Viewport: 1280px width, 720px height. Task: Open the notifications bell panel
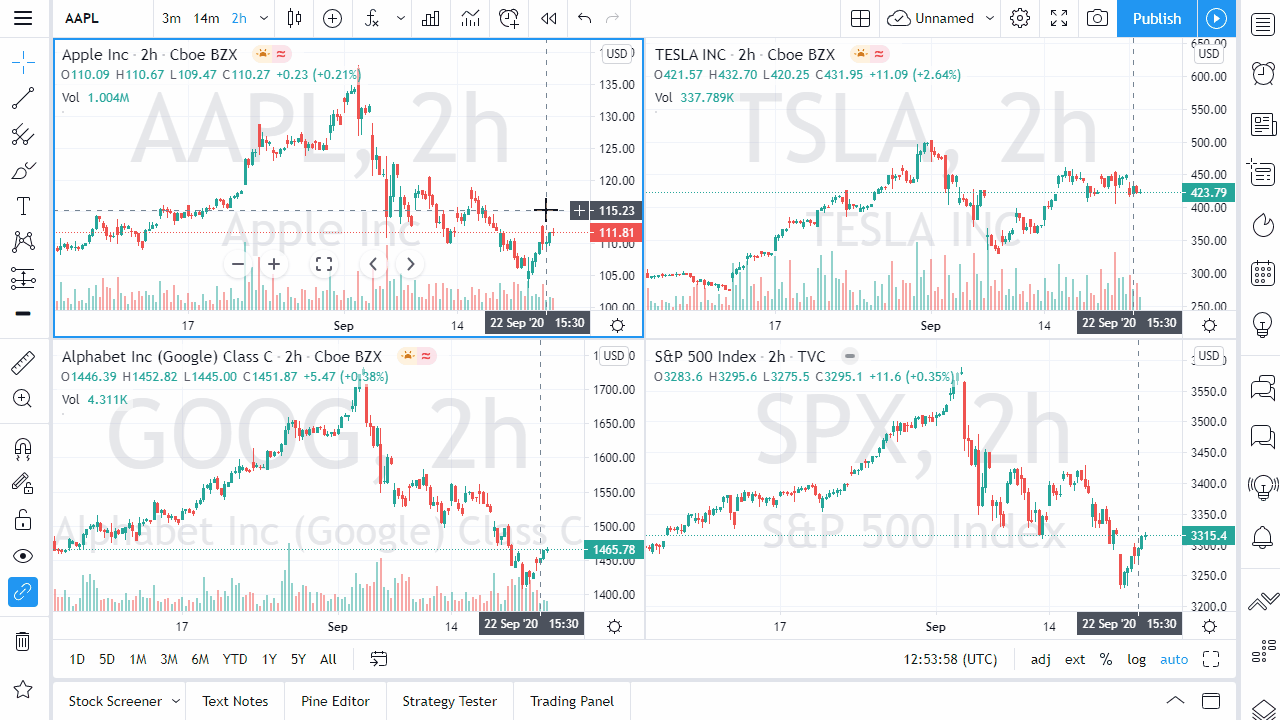pos(1263,537)
